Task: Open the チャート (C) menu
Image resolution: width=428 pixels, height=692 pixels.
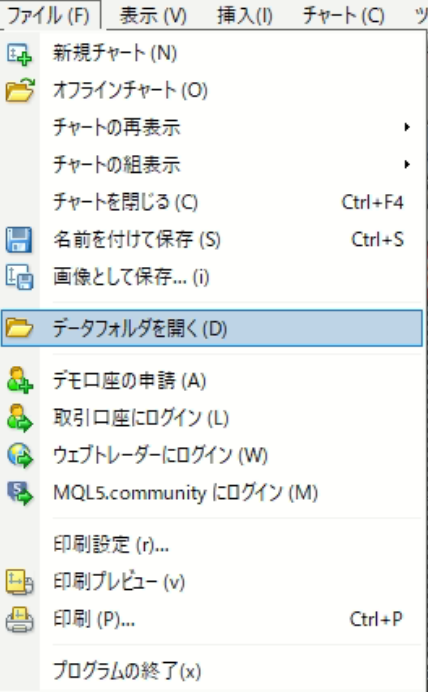Action: 343,16
